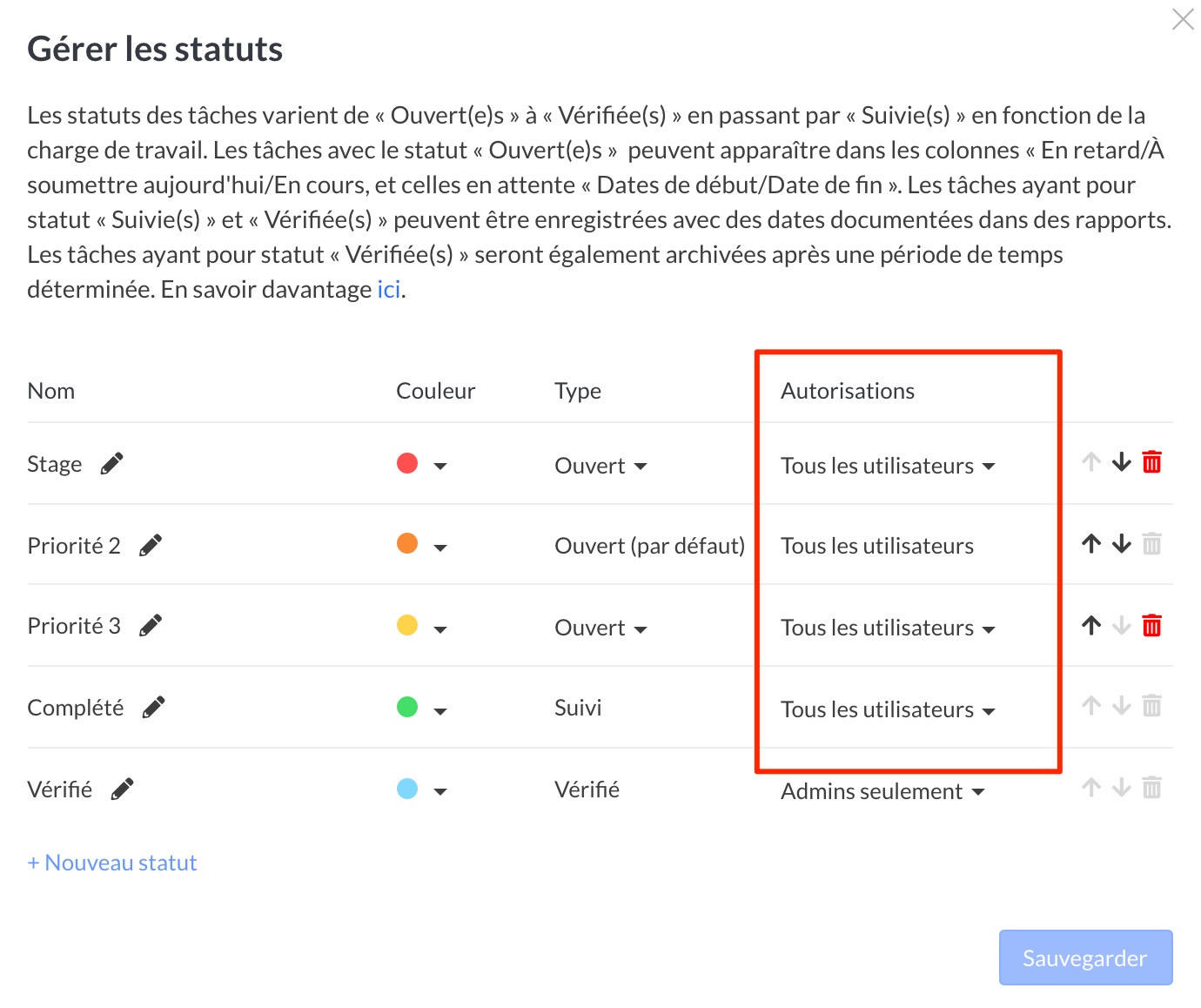Delete the Priorité 3 status
The height and width of the screenshot is (1008, 1201).
1151,626
